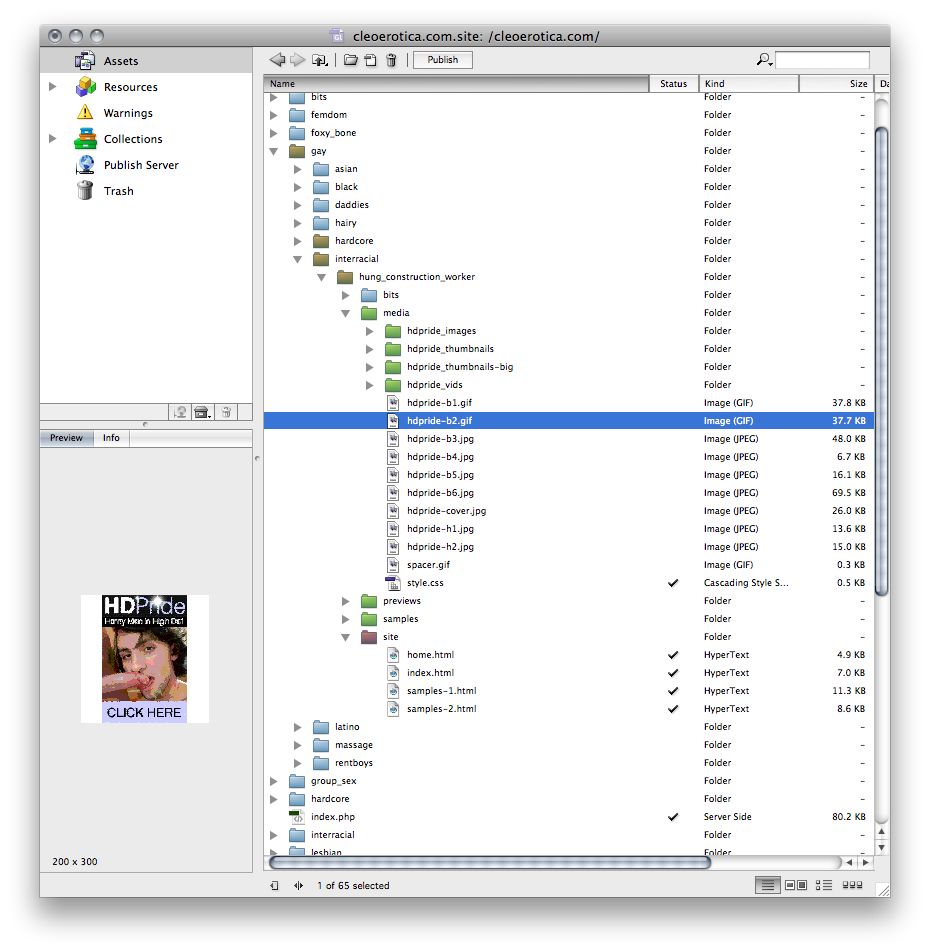Select Warnings in the sidebar

128,113
